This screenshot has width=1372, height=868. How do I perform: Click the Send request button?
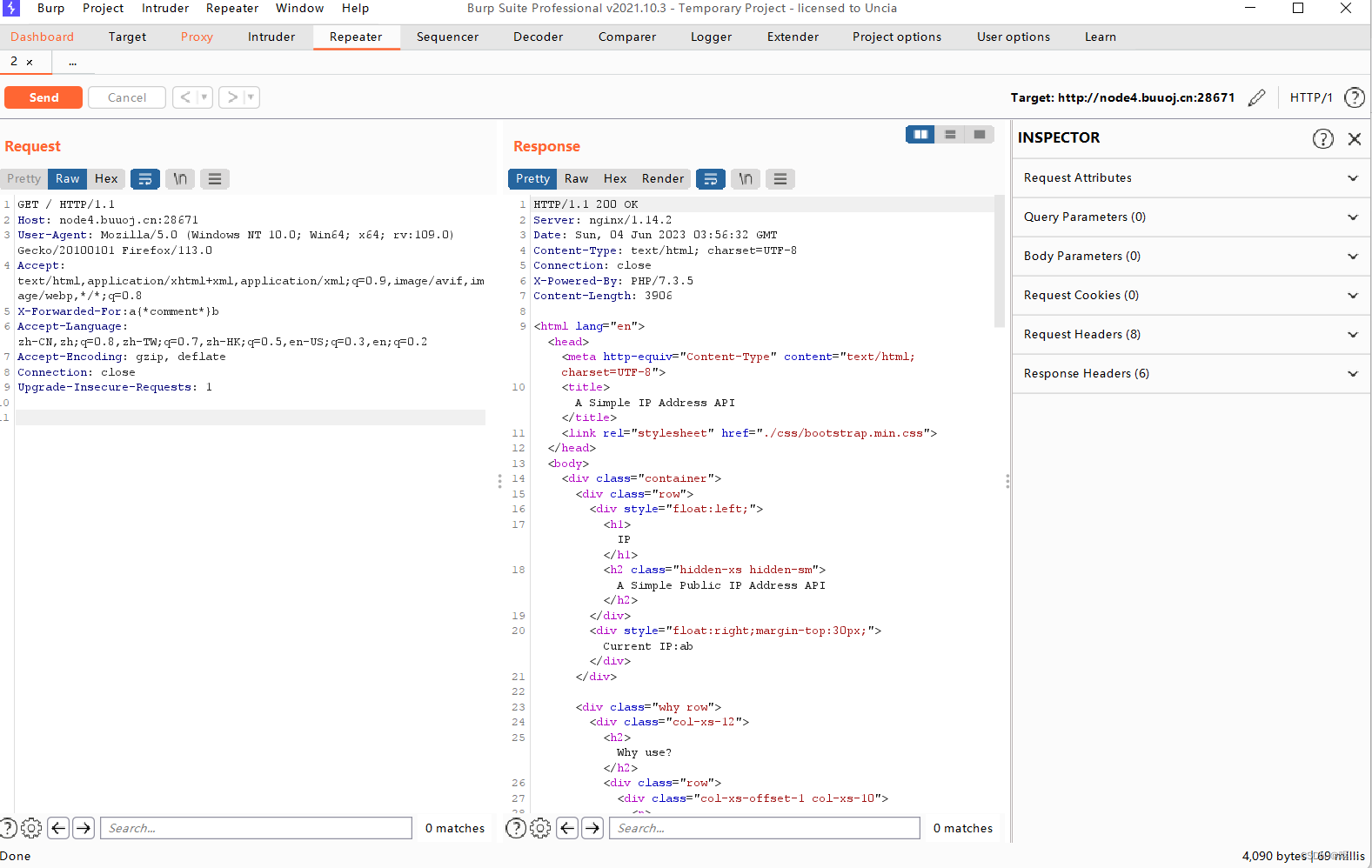(x=44, y=97)
